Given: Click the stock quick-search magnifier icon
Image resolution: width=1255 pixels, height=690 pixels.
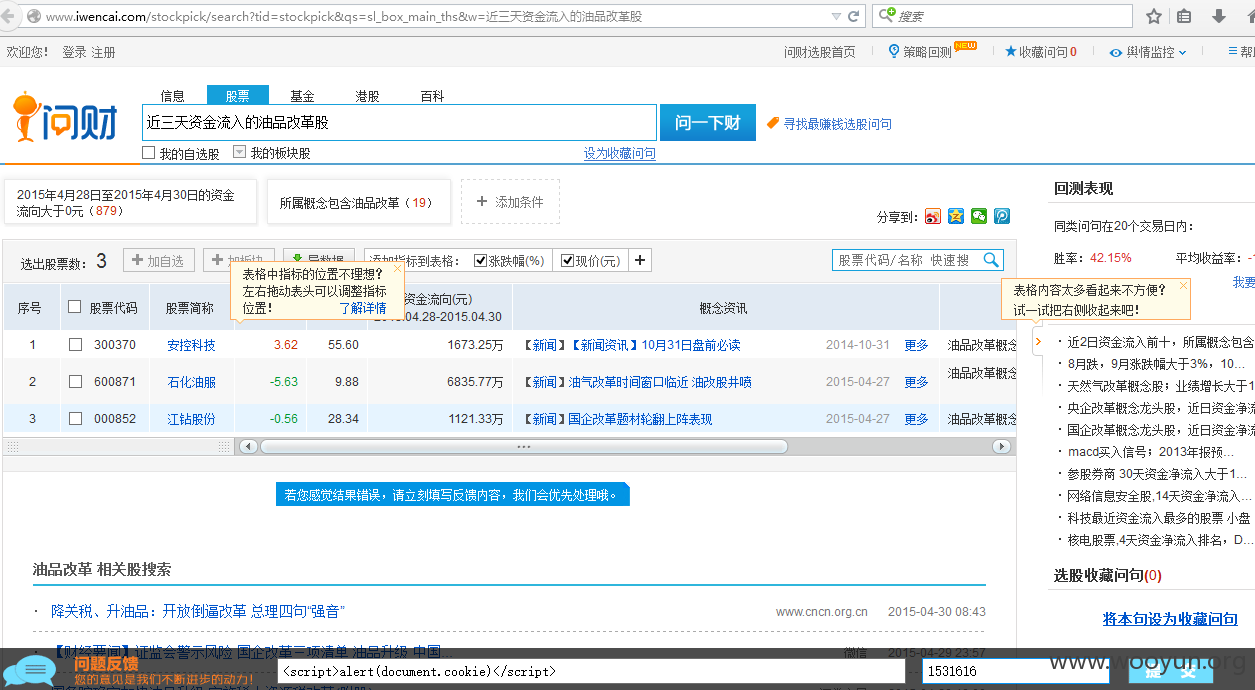Looking at the screenshot, I should (x=991, y=260).
